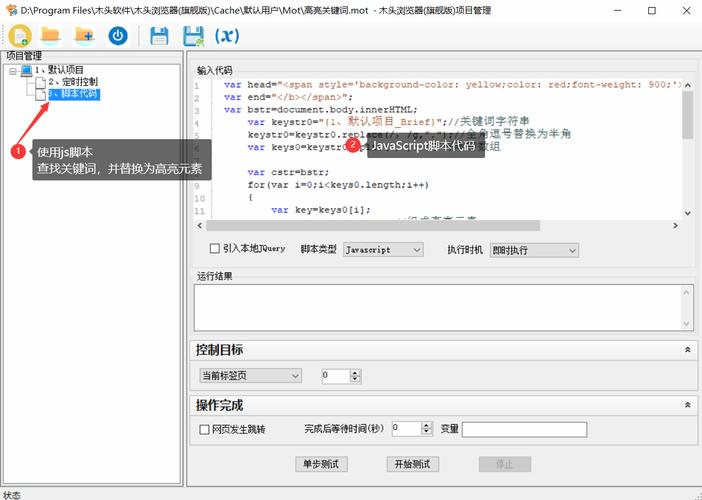The width and height of the screenshot is (702, 500).
Task: Click the new project toolbar icon
Action: (x=19, y=36)
